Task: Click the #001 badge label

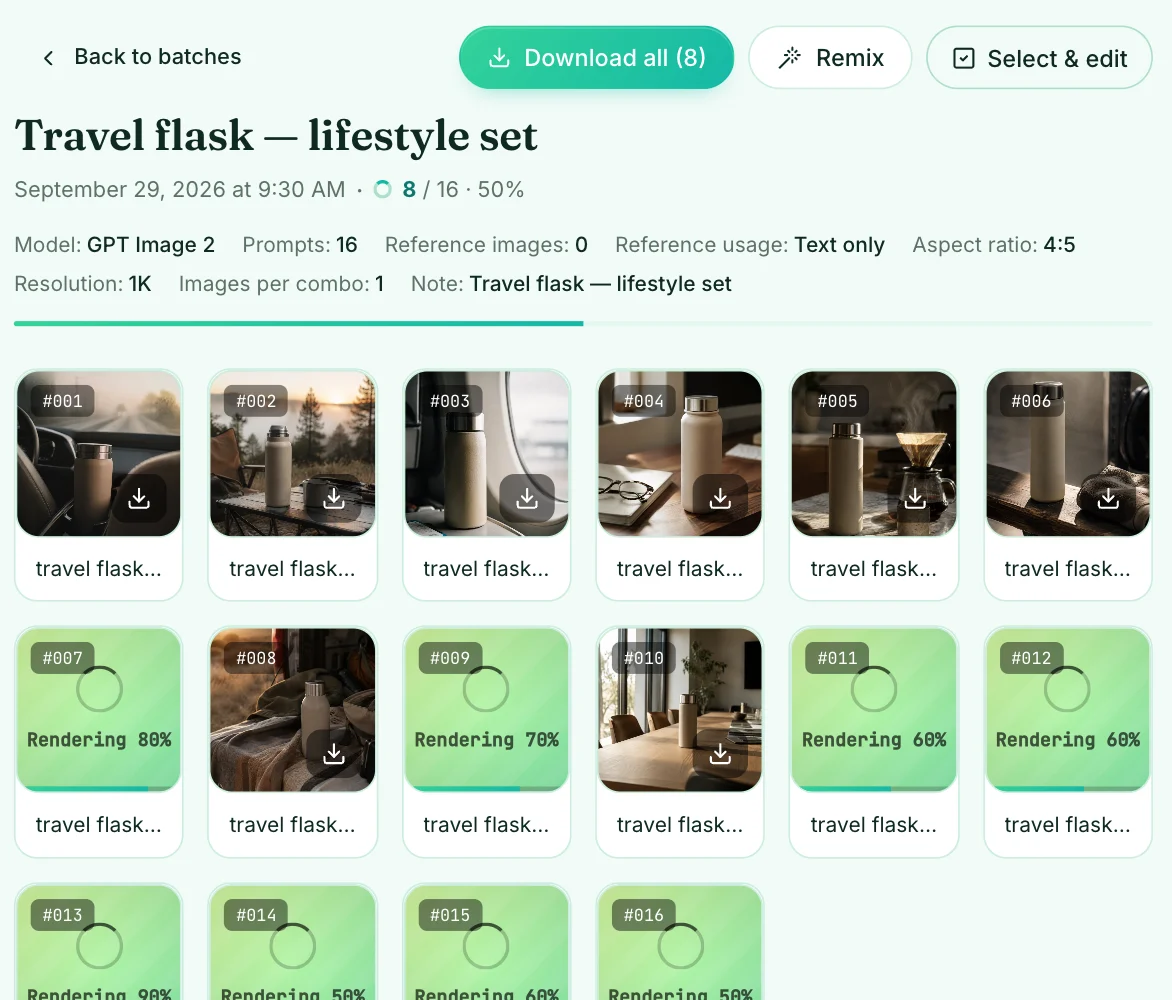Action: coord(62,401)
